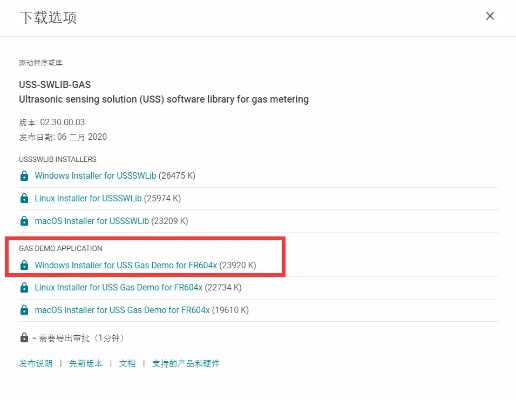Download Windows Installer for USSSWLib

tap(95, 176)
